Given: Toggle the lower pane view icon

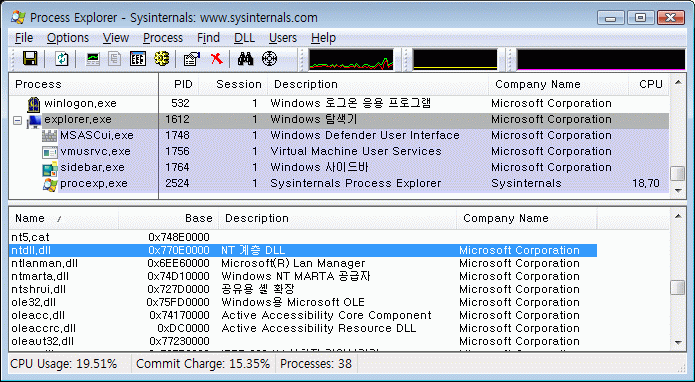Looking at the screenshot, I should point(138,58).
